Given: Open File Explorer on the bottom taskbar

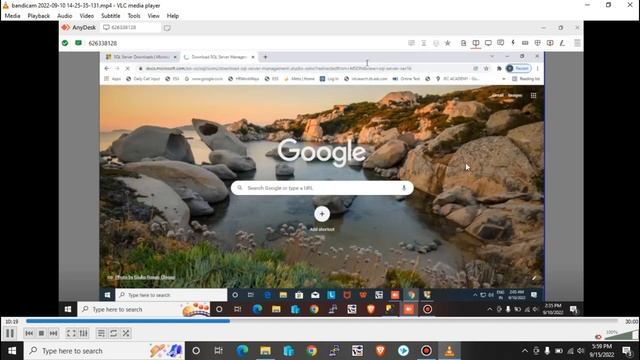Looking at the screenshot, I should [x=265, y=351].
